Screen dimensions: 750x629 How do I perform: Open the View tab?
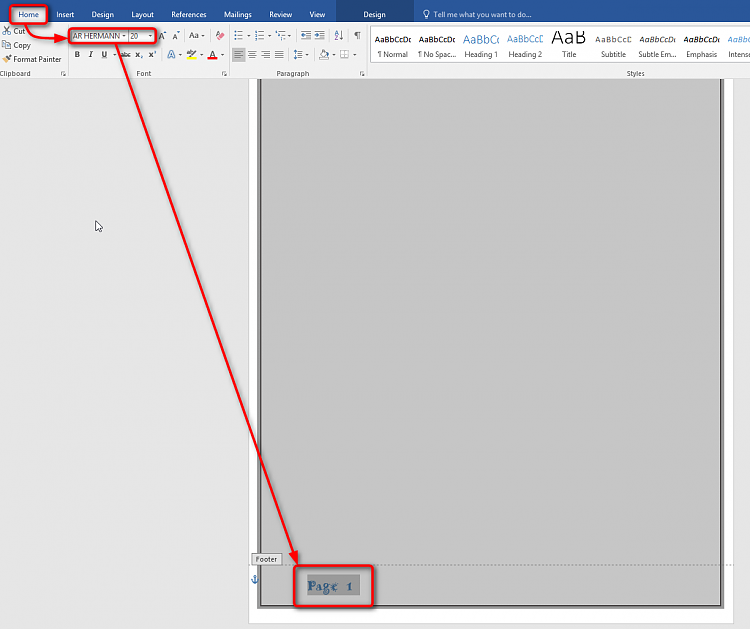point(317,14)
